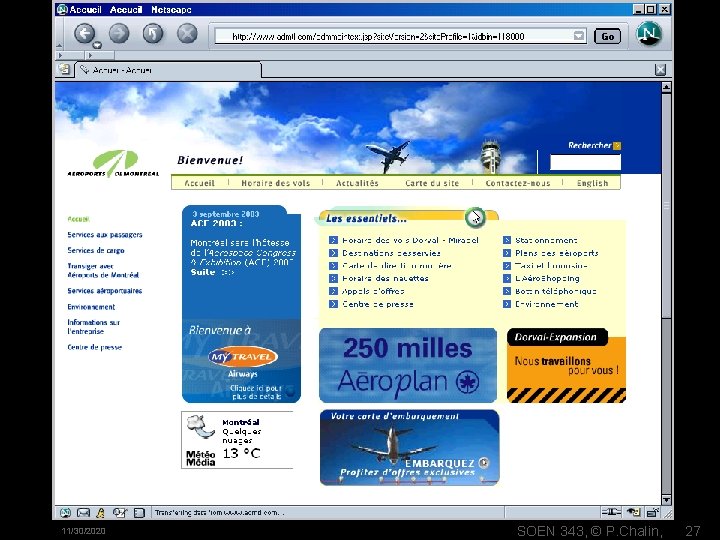
Task: Click arrow icon beside Horaire des navettes
Action: (x=333, y=278)
